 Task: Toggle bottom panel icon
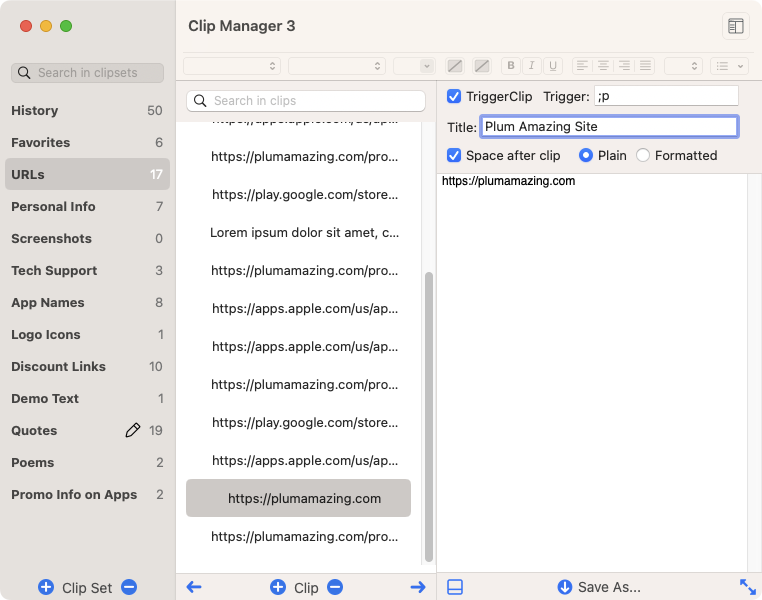coord(455,587)
